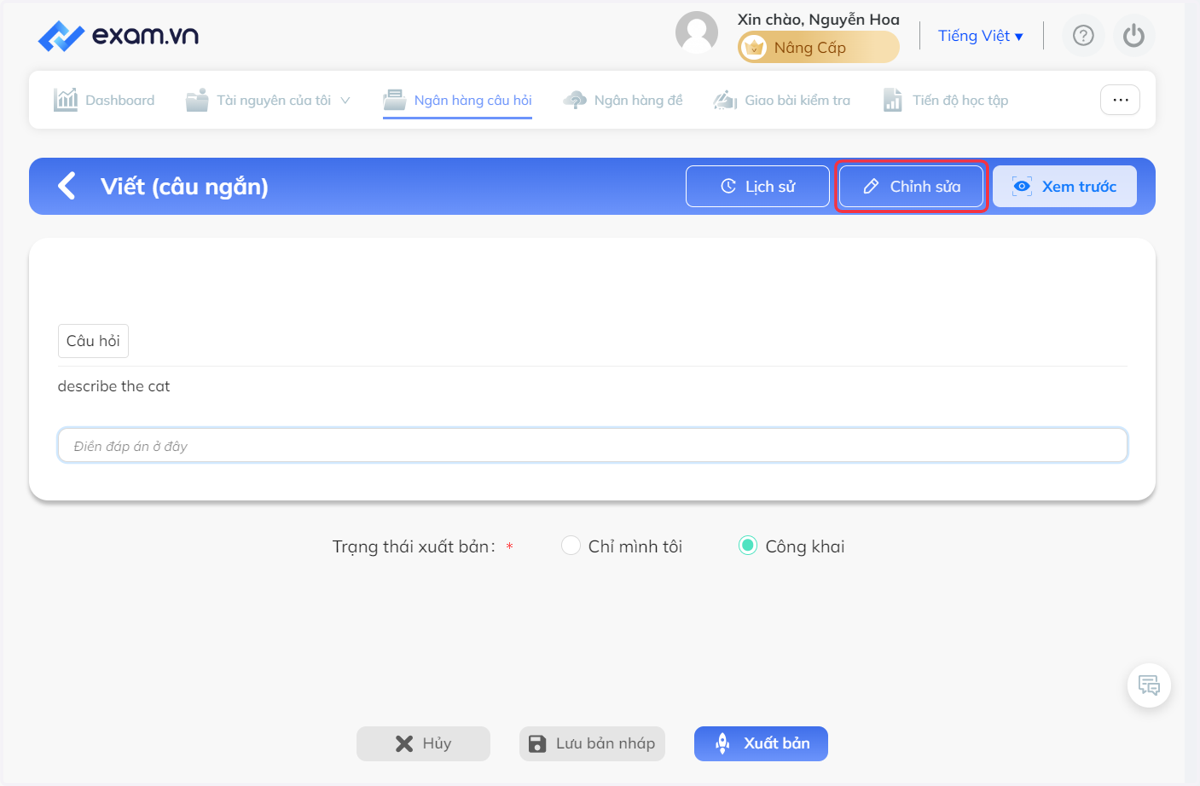1200x786 pixels.
Task: Click the 'Xin chào, Nguyễn Hoa' greeting
Action: tap(818, 19)
